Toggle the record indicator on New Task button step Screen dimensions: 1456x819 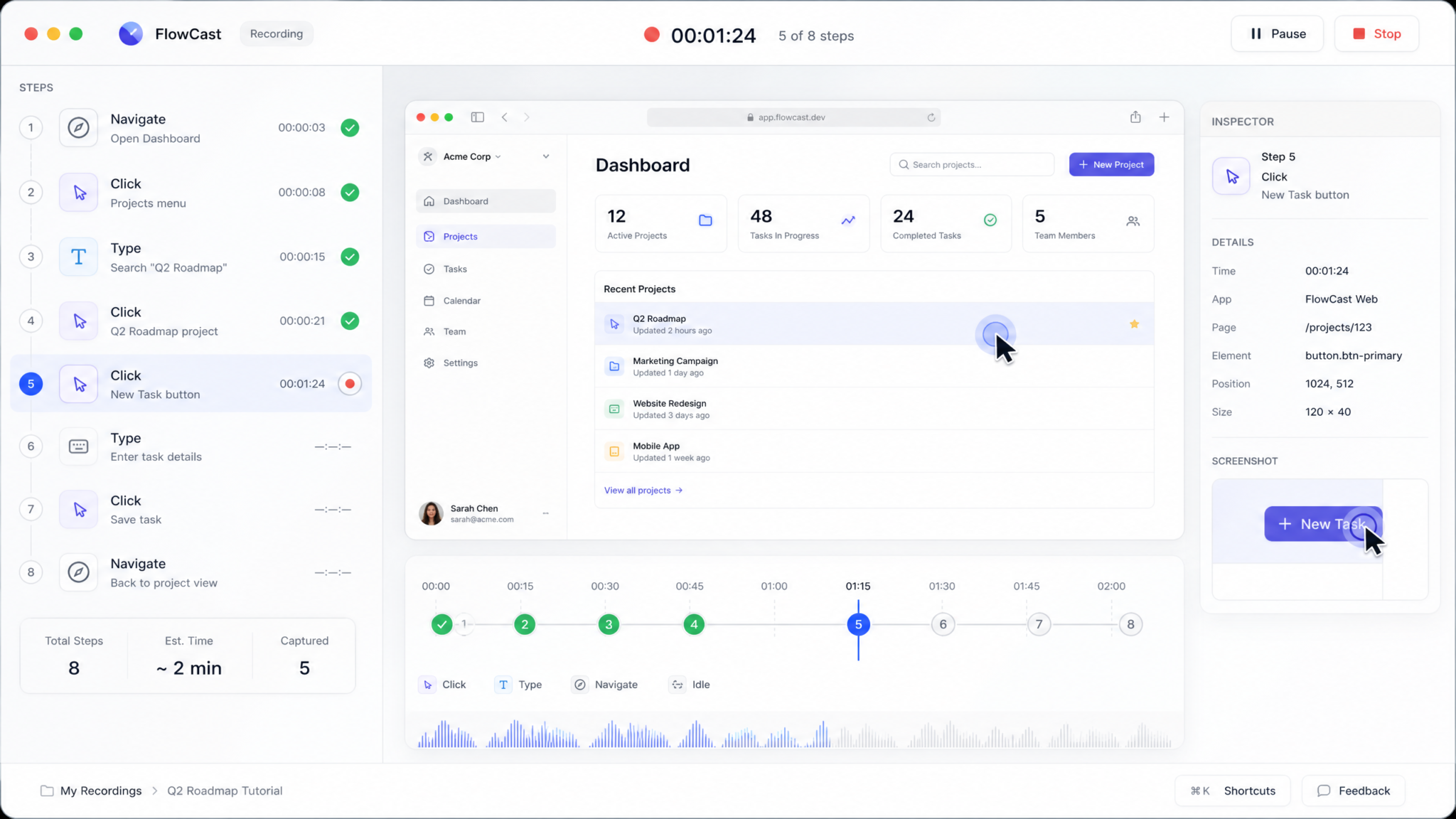click(x=350, y=384)
